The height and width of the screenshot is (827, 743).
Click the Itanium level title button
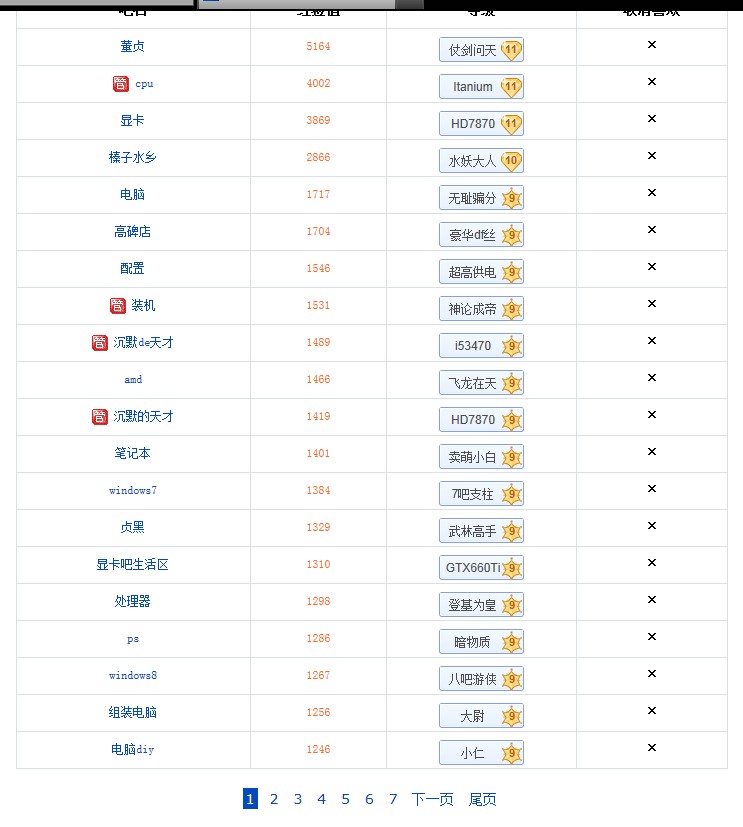click(472, 87)
